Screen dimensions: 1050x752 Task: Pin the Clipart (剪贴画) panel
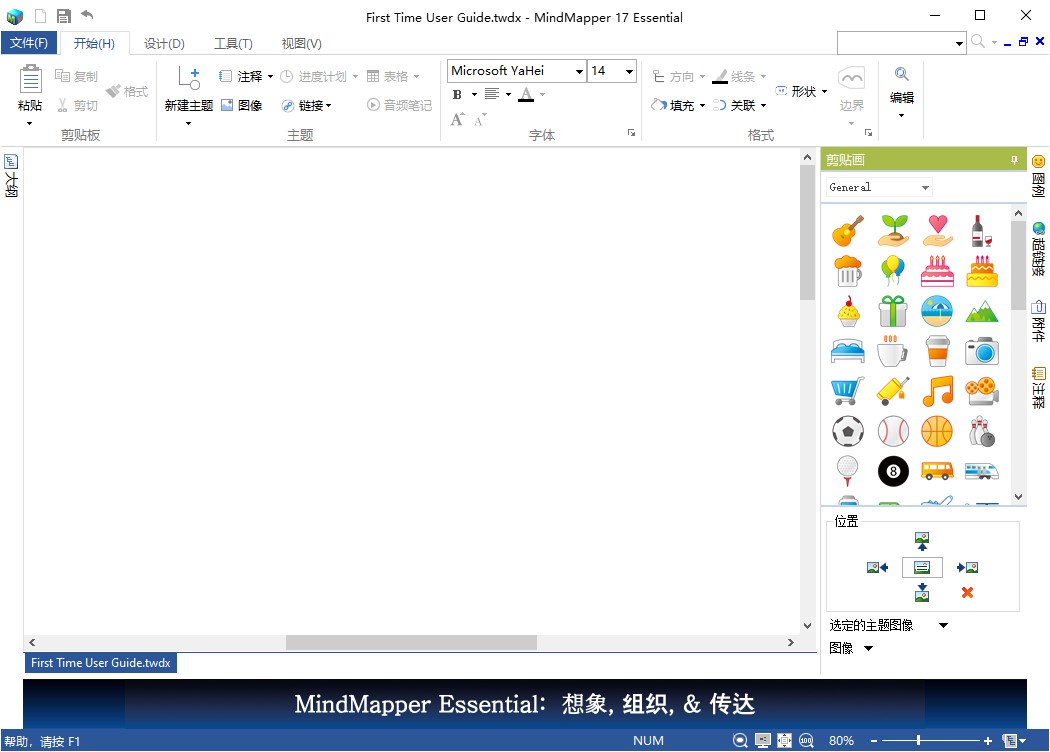pos(1015,160)
